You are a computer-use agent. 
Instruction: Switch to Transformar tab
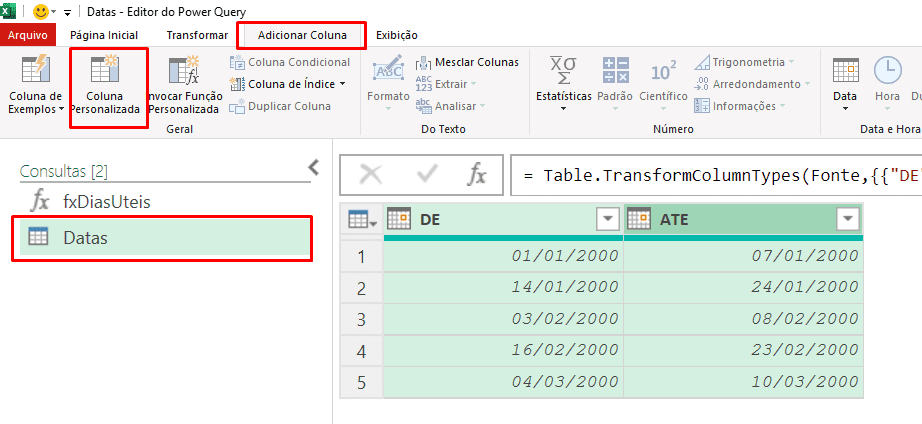pyautogui.click(x=197, y=35)
